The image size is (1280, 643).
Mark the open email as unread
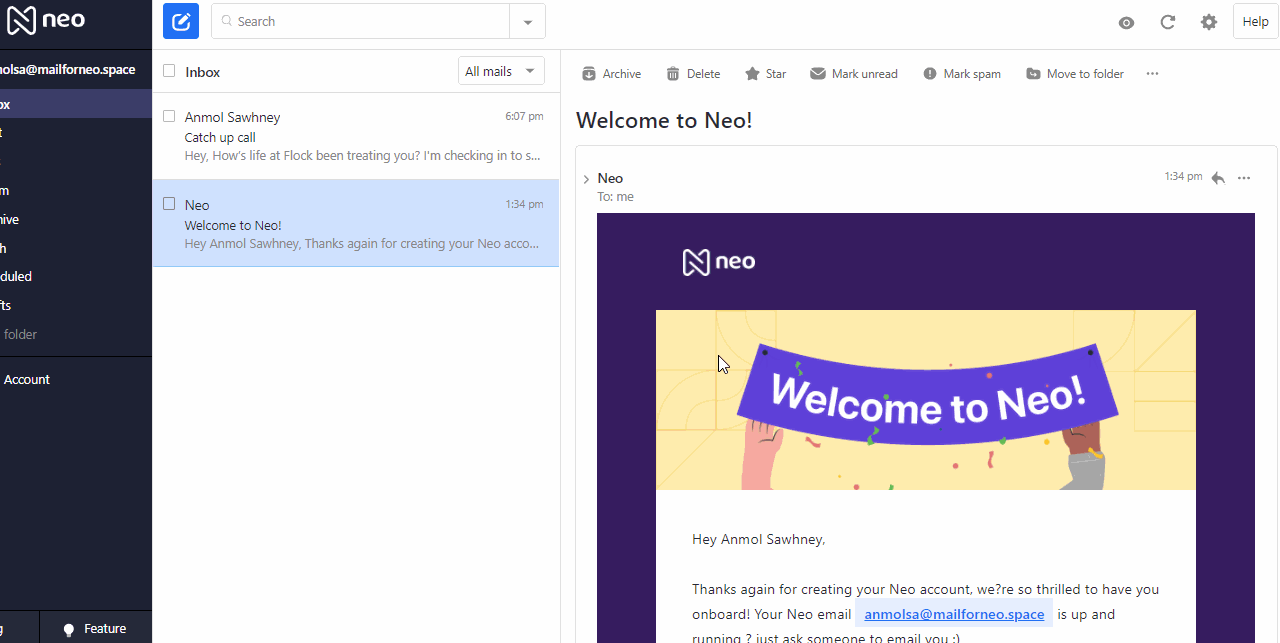(x=853, y=74)
